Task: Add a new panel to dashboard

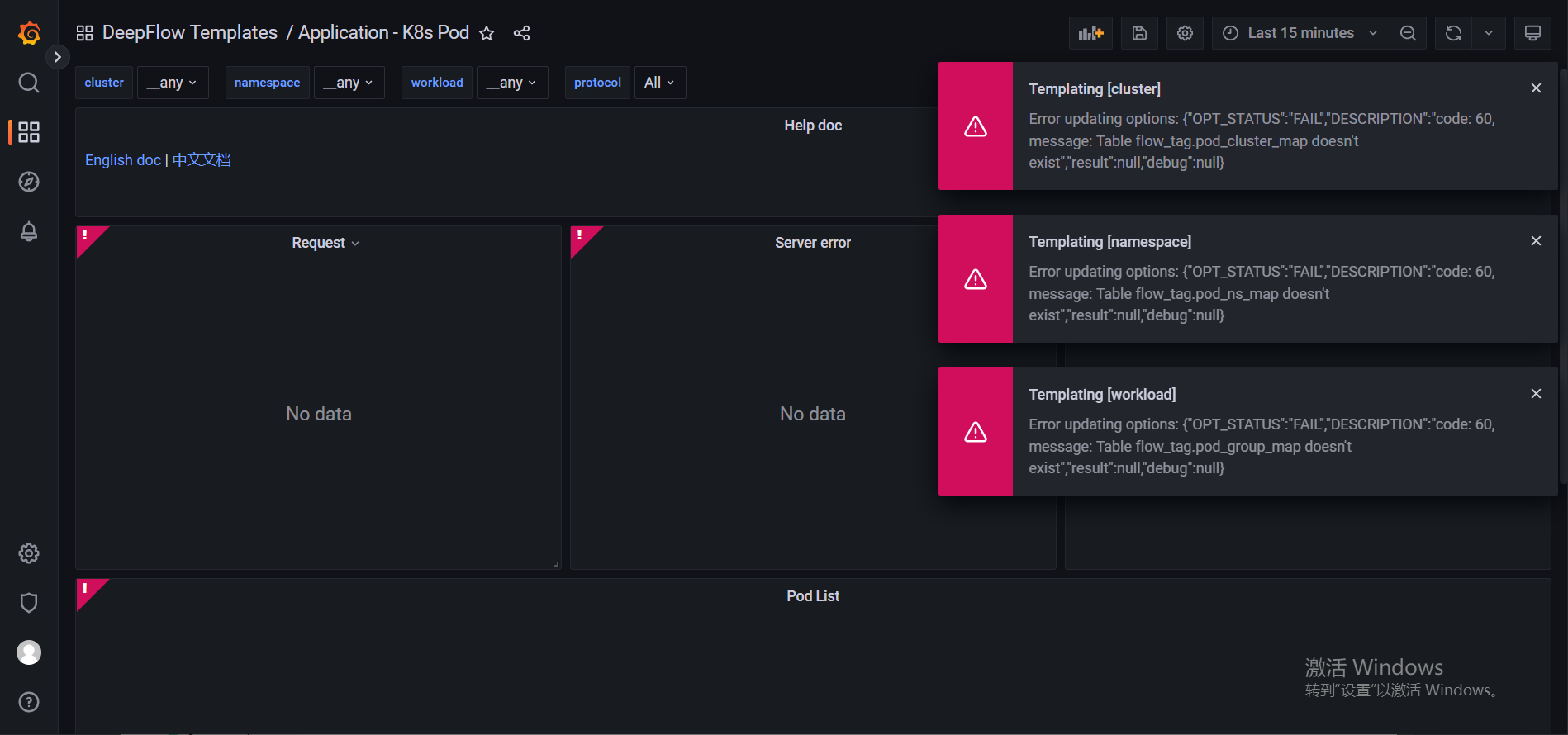Action: (1090, 33)
